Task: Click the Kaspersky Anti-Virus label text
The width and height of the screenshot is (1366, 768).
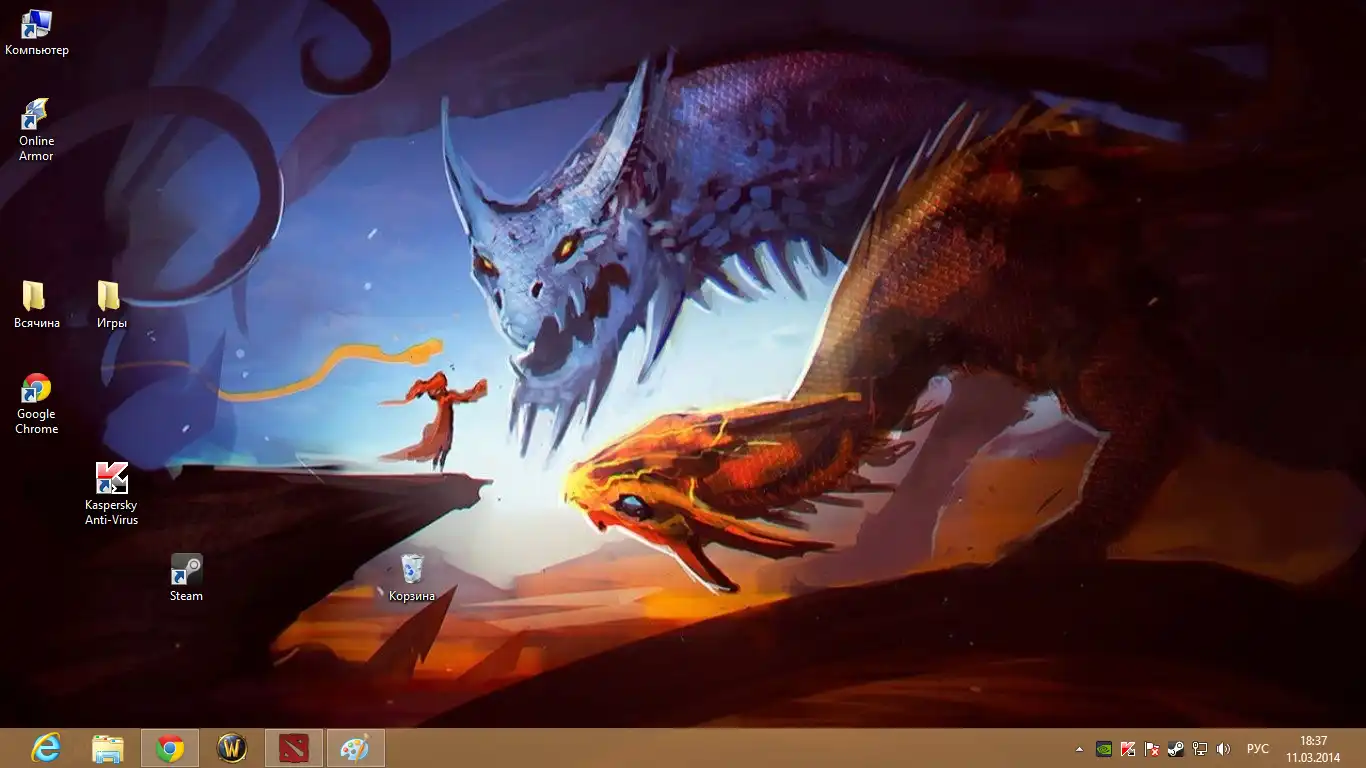Action: pyautogui.click(x=111, y=513)
